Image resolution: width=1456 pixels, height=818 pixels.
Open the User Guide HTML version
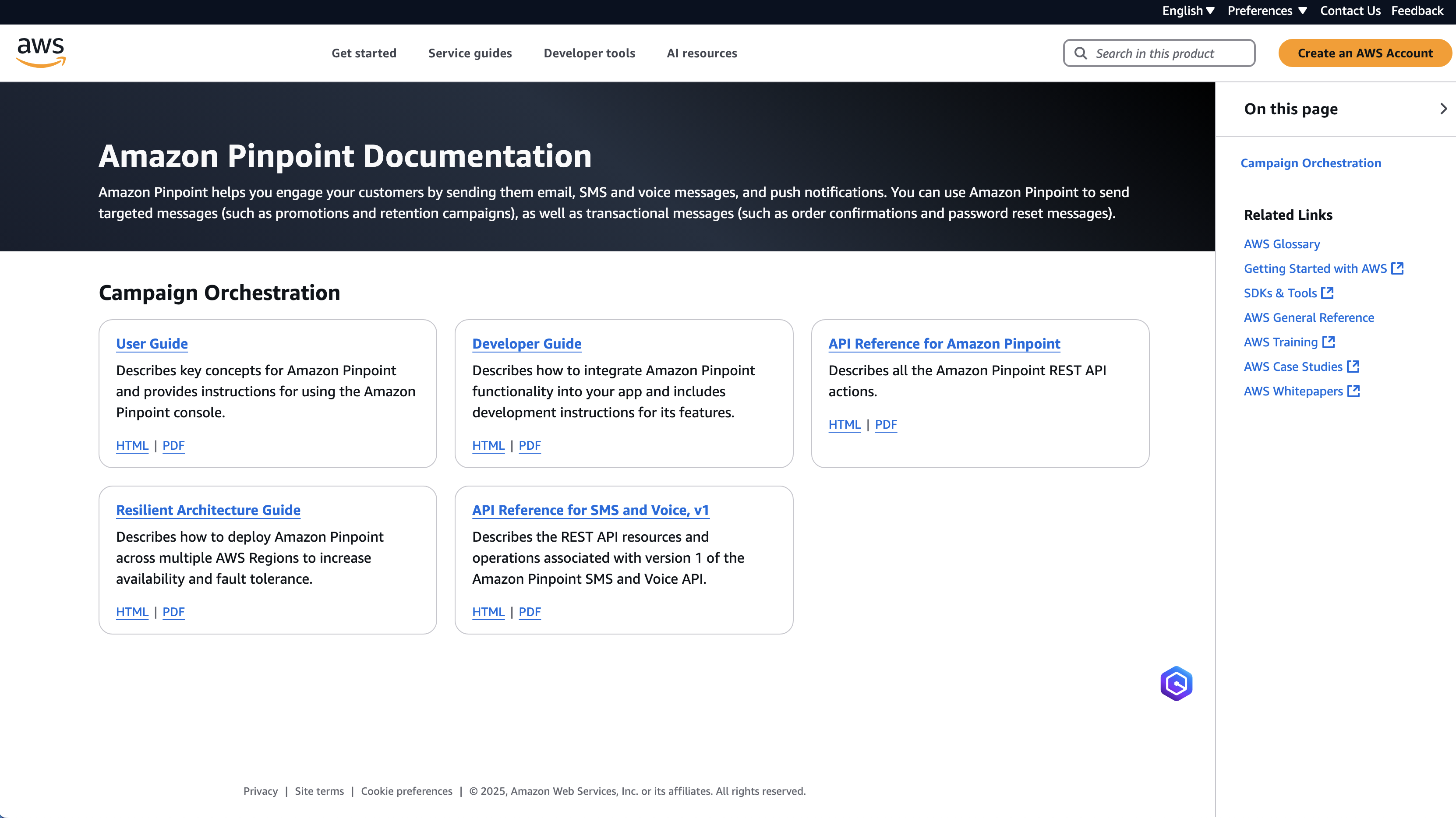click(132, 445)
